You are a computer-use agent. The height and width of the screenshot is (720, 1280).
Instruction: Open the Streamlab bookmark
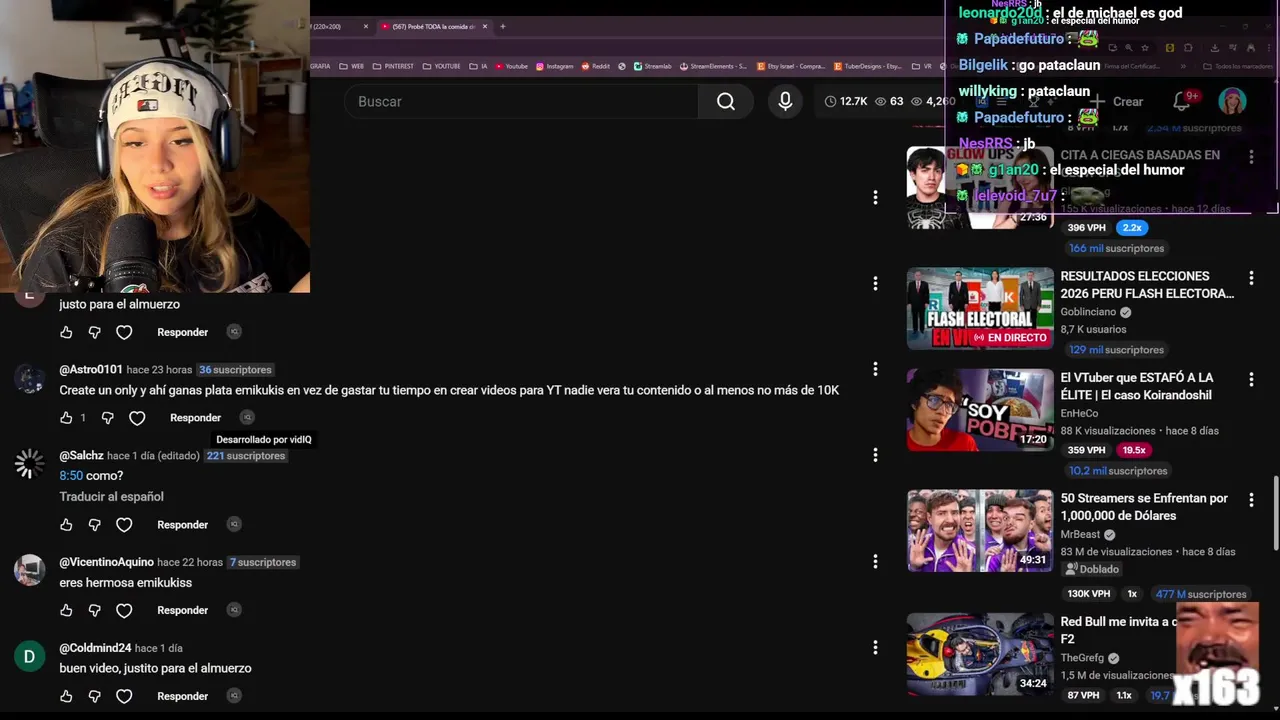pos(652,66)
